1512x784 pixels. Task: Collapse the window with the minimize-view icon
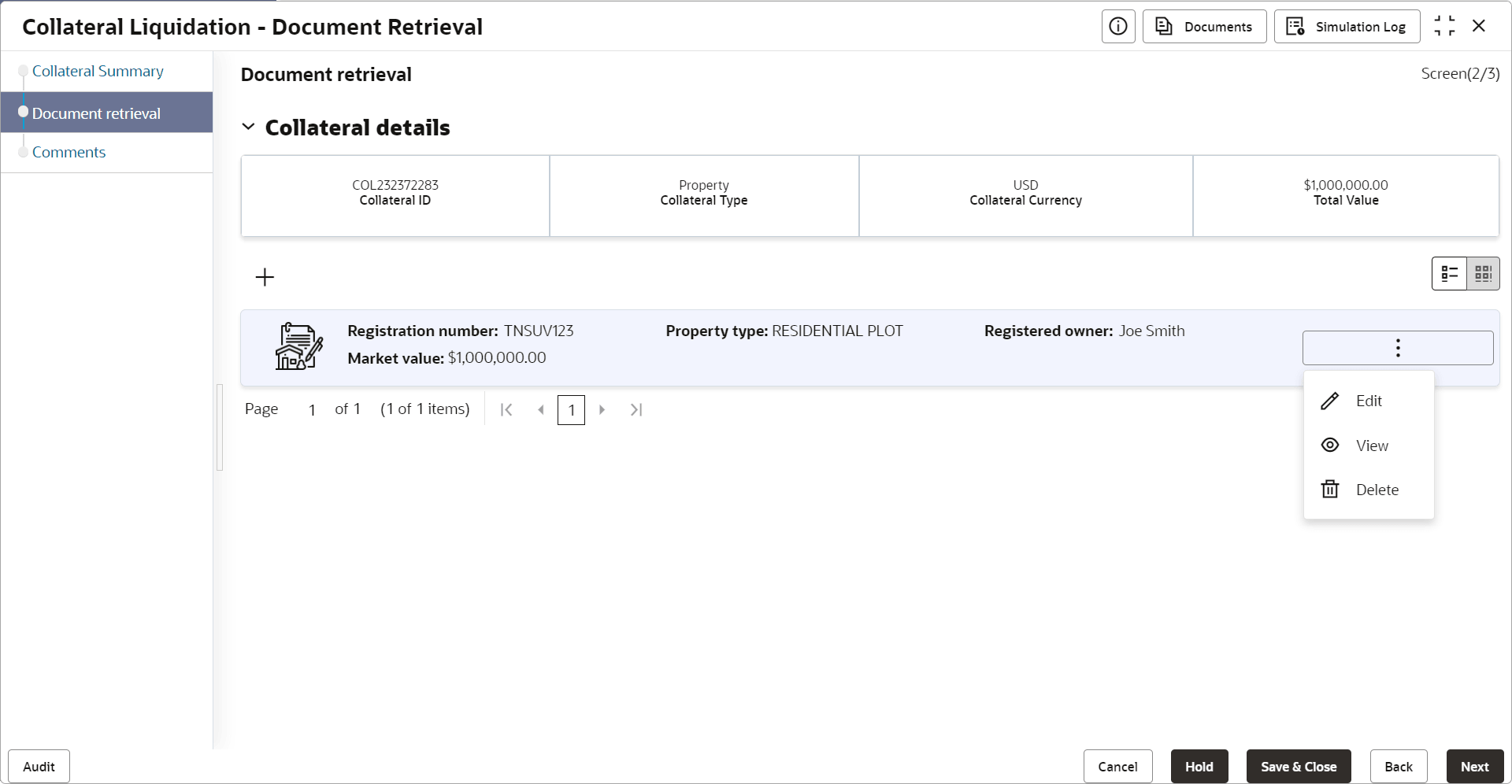[x=1444, y=26]
